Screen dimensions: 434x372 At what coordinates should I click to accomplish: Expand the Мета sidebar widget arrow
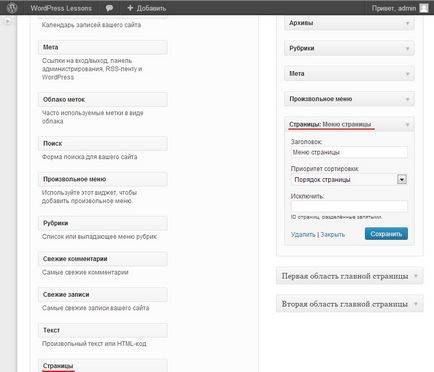(407, 74)
